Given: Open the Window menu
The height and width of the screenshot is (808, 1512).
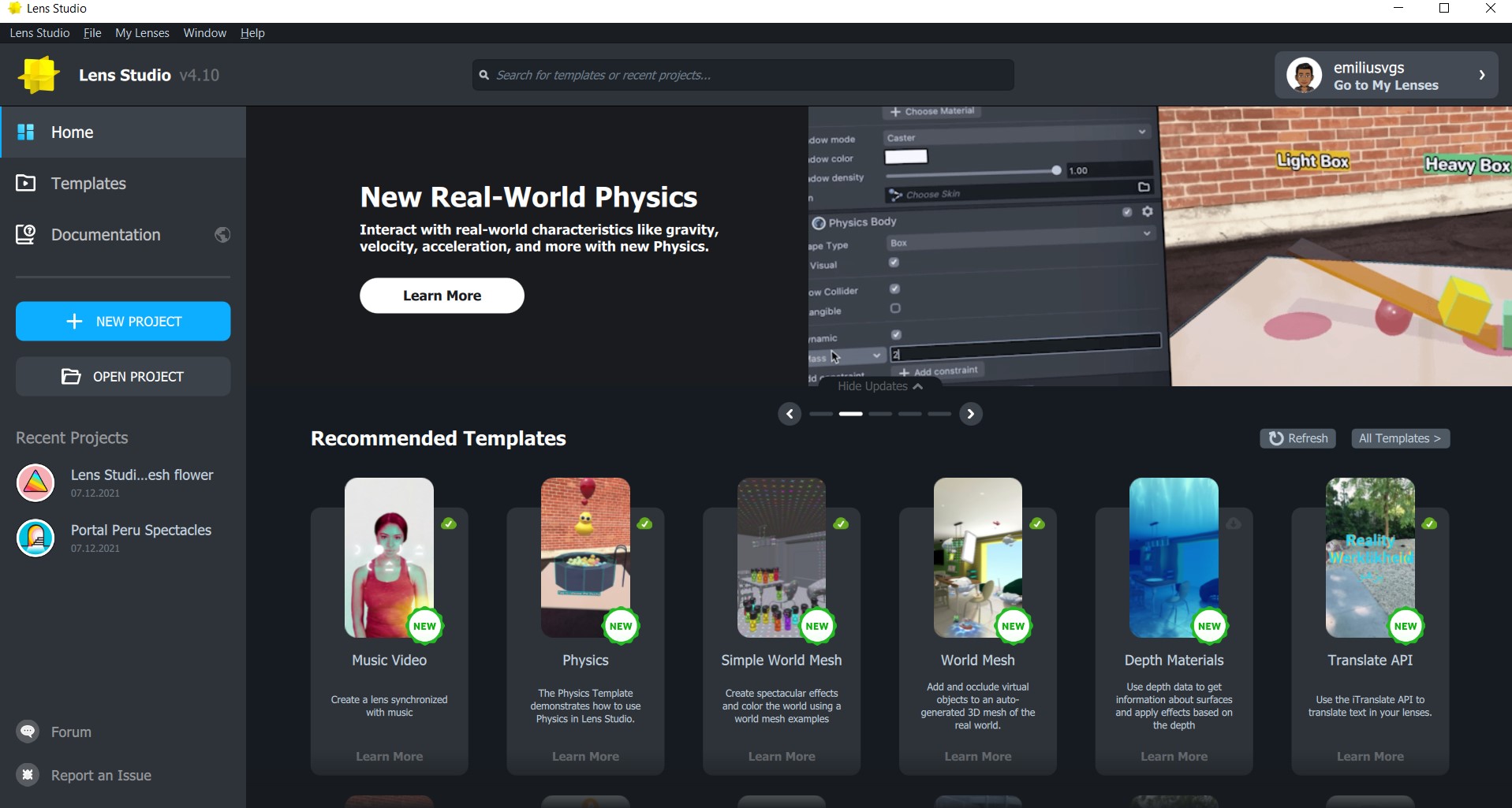Looking at the screenshot, I should tap(203, 32).
